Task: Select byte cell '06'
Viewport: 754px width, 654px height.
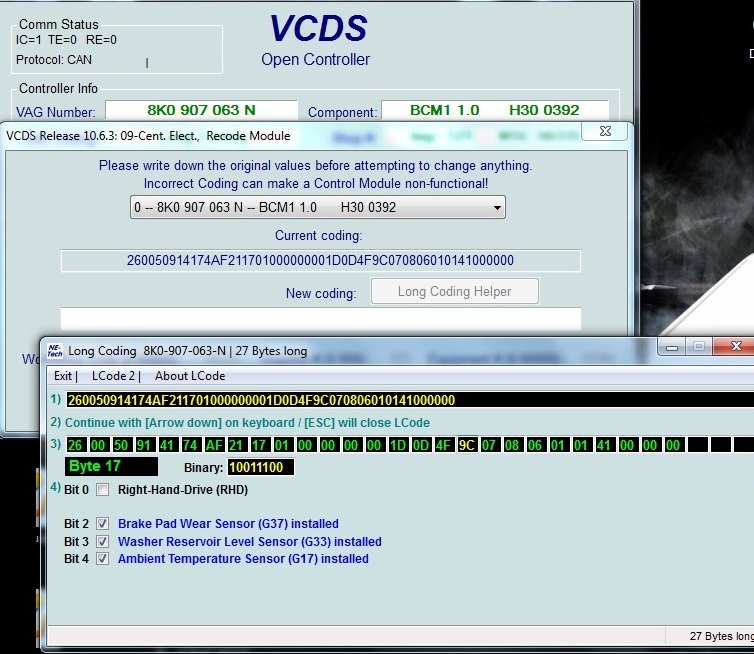Action: click(x=535, y=445)
